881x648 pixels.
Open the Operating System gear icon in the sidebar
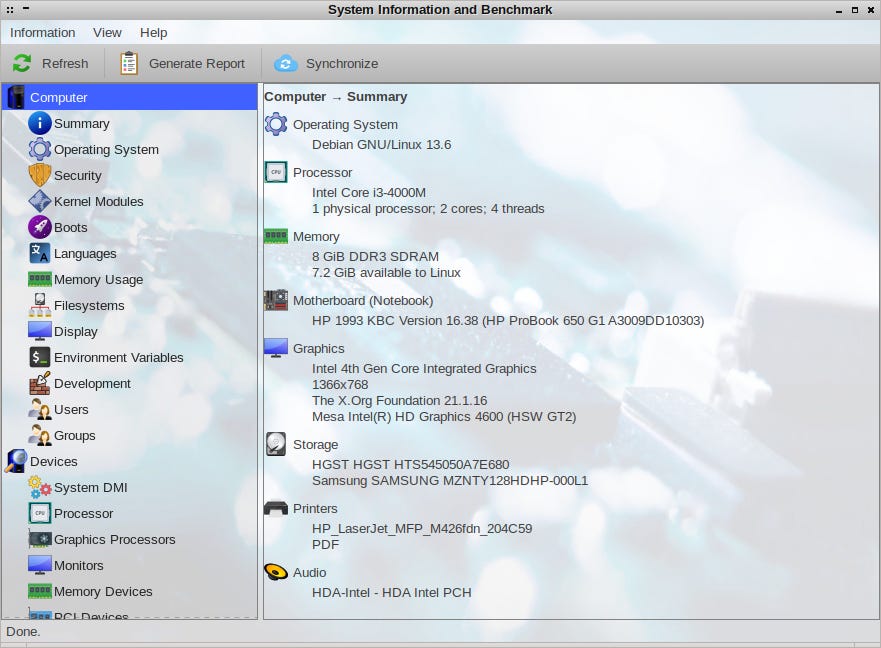[40, 149]
